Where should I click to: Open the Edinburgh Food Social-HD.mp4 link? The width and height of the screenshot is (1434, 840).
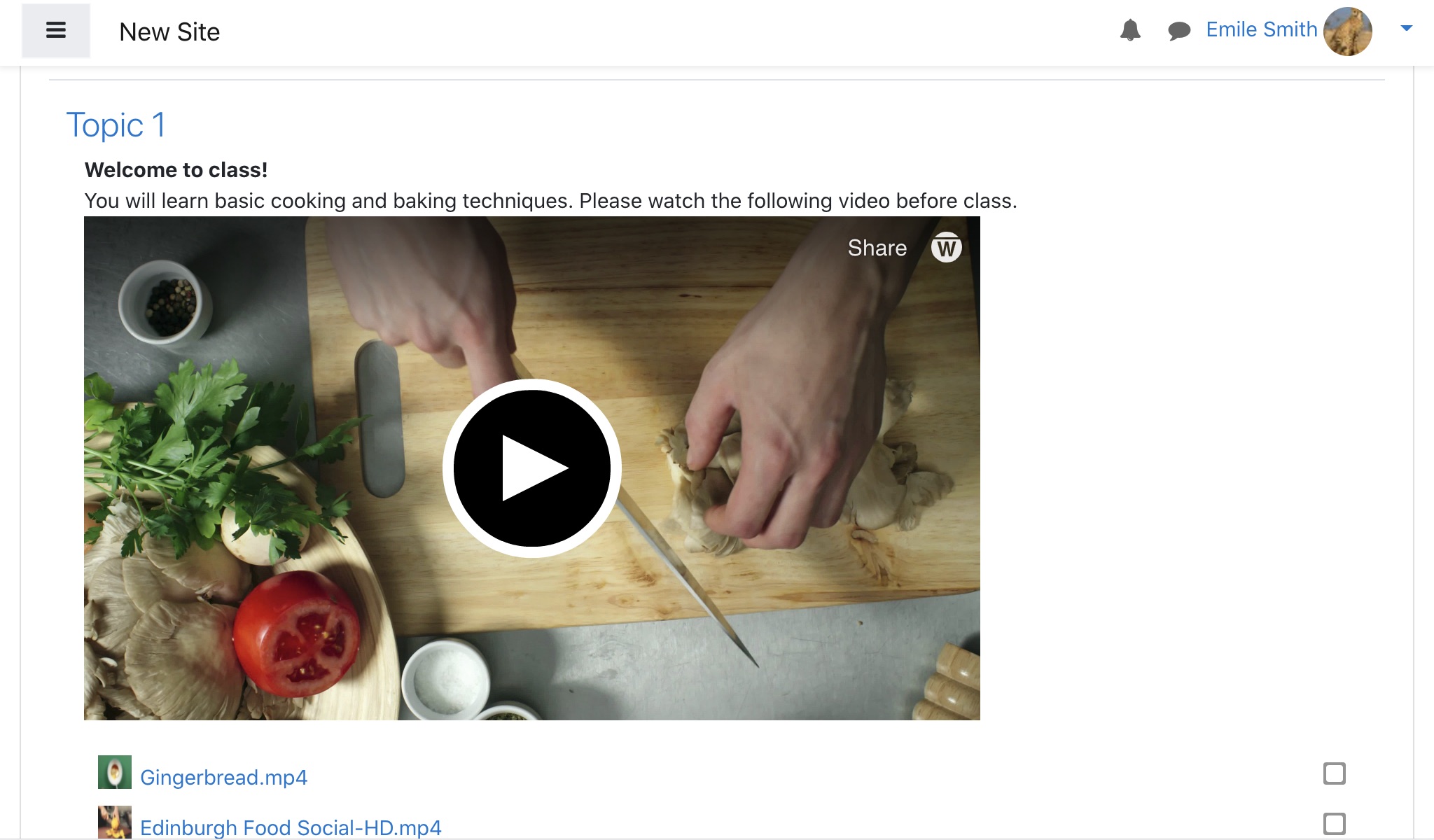tap(290, 825)
